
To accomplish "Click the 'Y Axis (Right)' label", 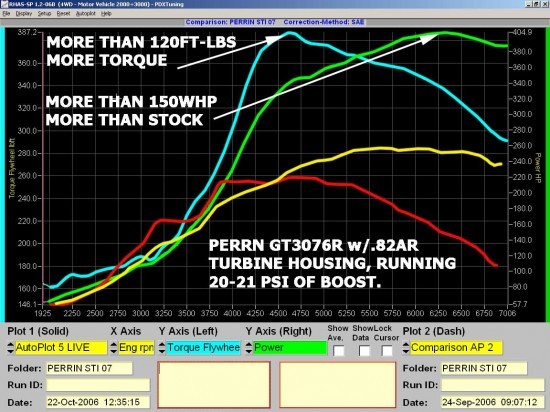I will (279, 331).
